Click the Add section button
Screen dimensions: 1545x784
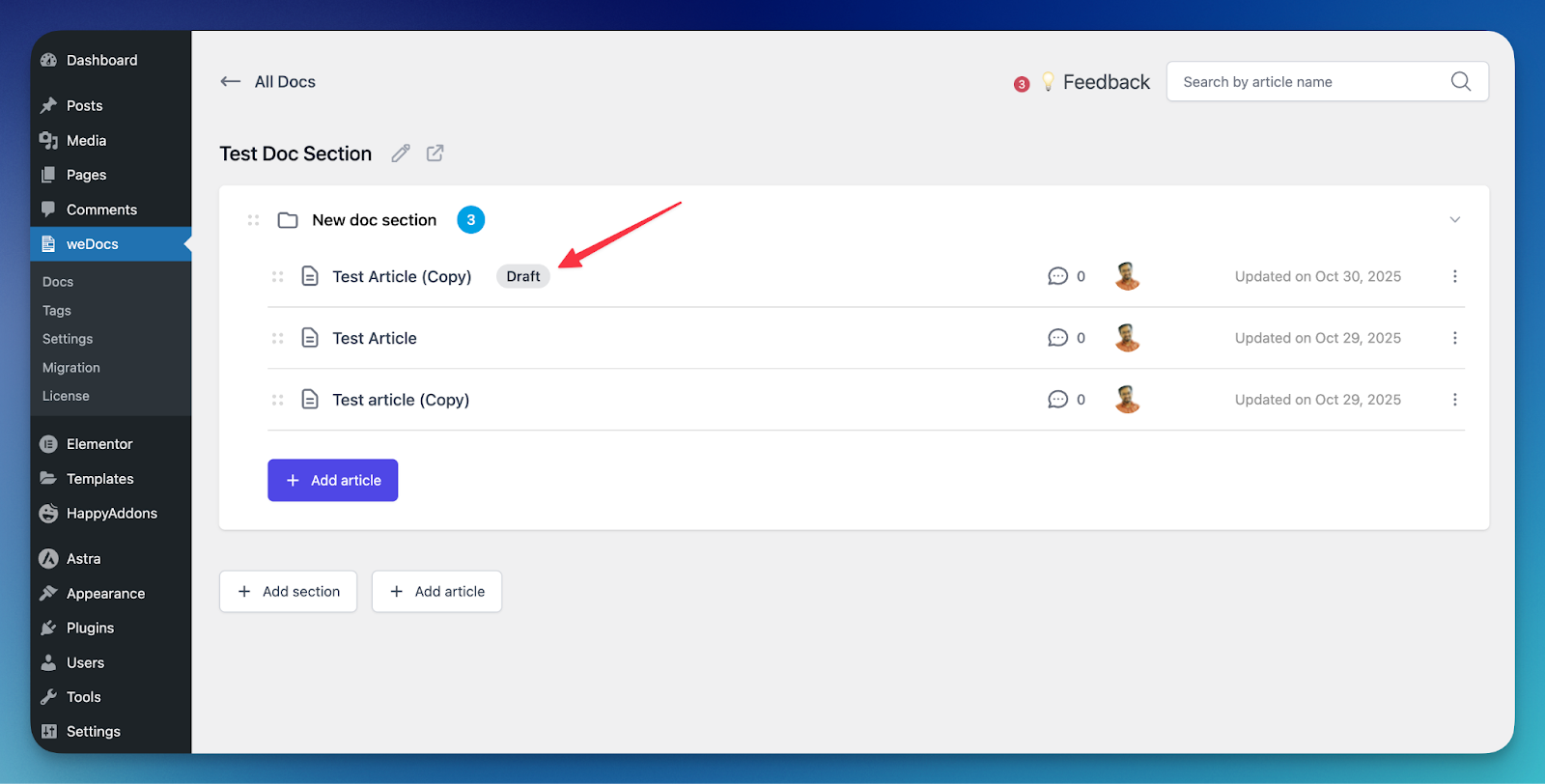(x=288, y=591)
